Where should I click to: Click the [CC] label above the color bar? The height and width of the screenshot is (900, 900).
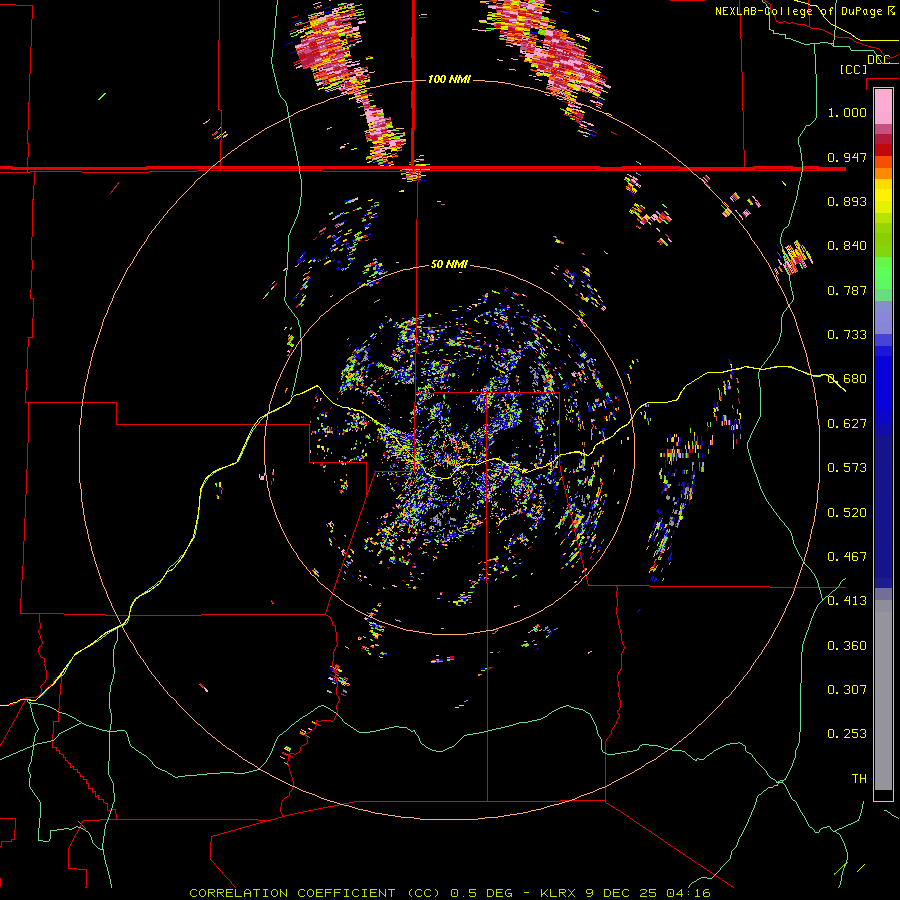(853, 69)
